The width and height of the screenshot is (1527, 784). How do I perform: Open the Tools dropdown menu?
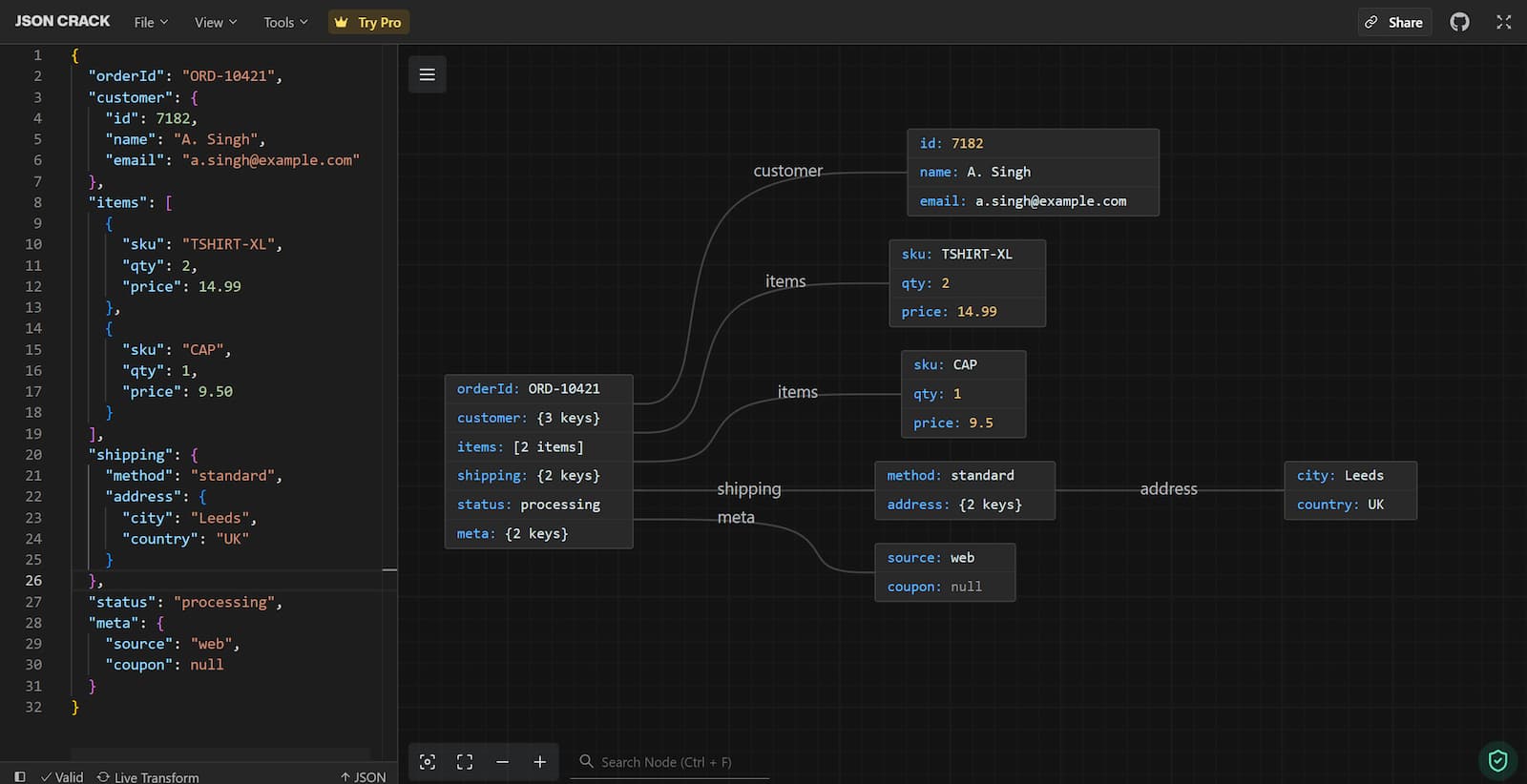285,22
